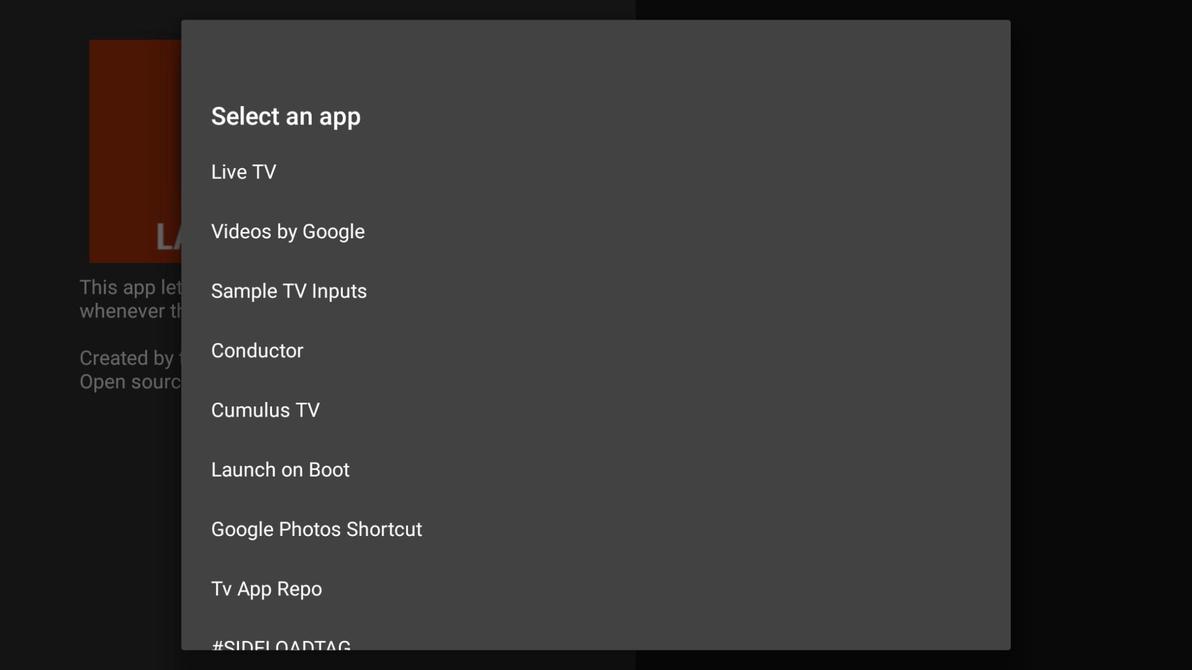This screenshot has width=1192, height=670.
Task: Select "Live TV" from the app list
Action: click(243, 171)
